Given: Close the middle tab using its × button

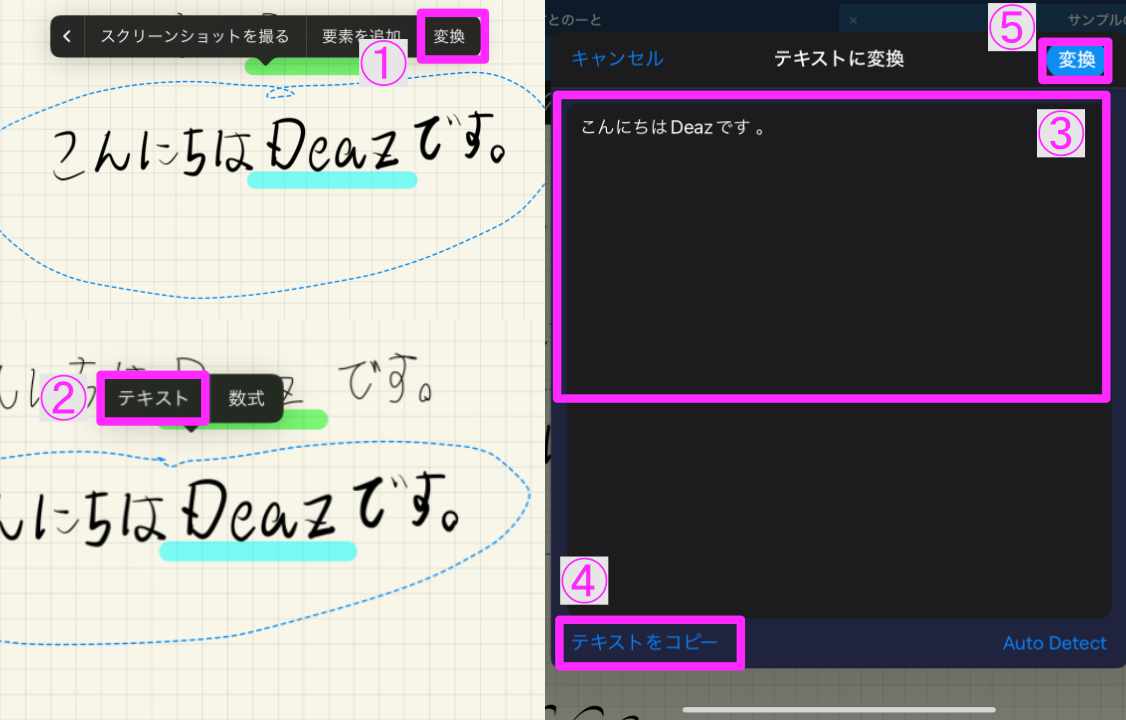Looking at the screenshot, I should click(853, 18).
